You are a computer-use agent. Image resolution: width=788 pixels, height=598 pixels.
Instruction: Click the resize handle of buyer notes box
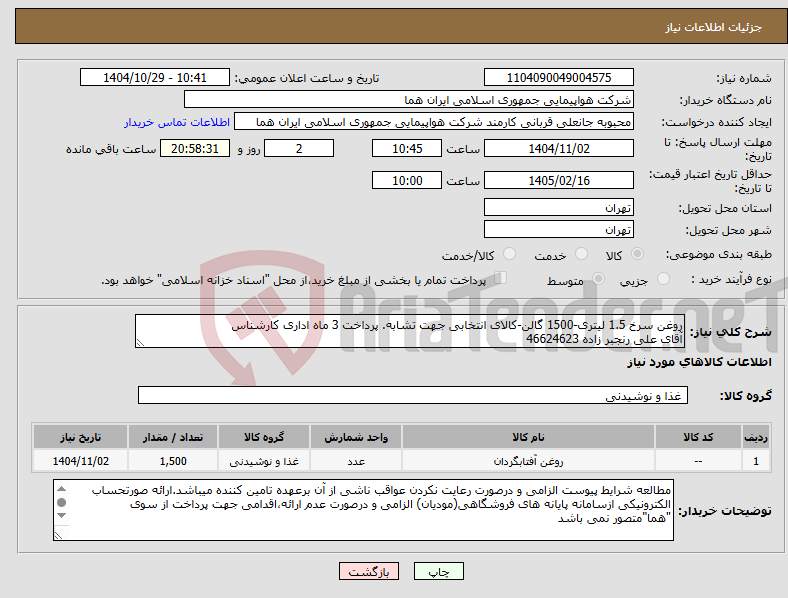click(58, 536)
